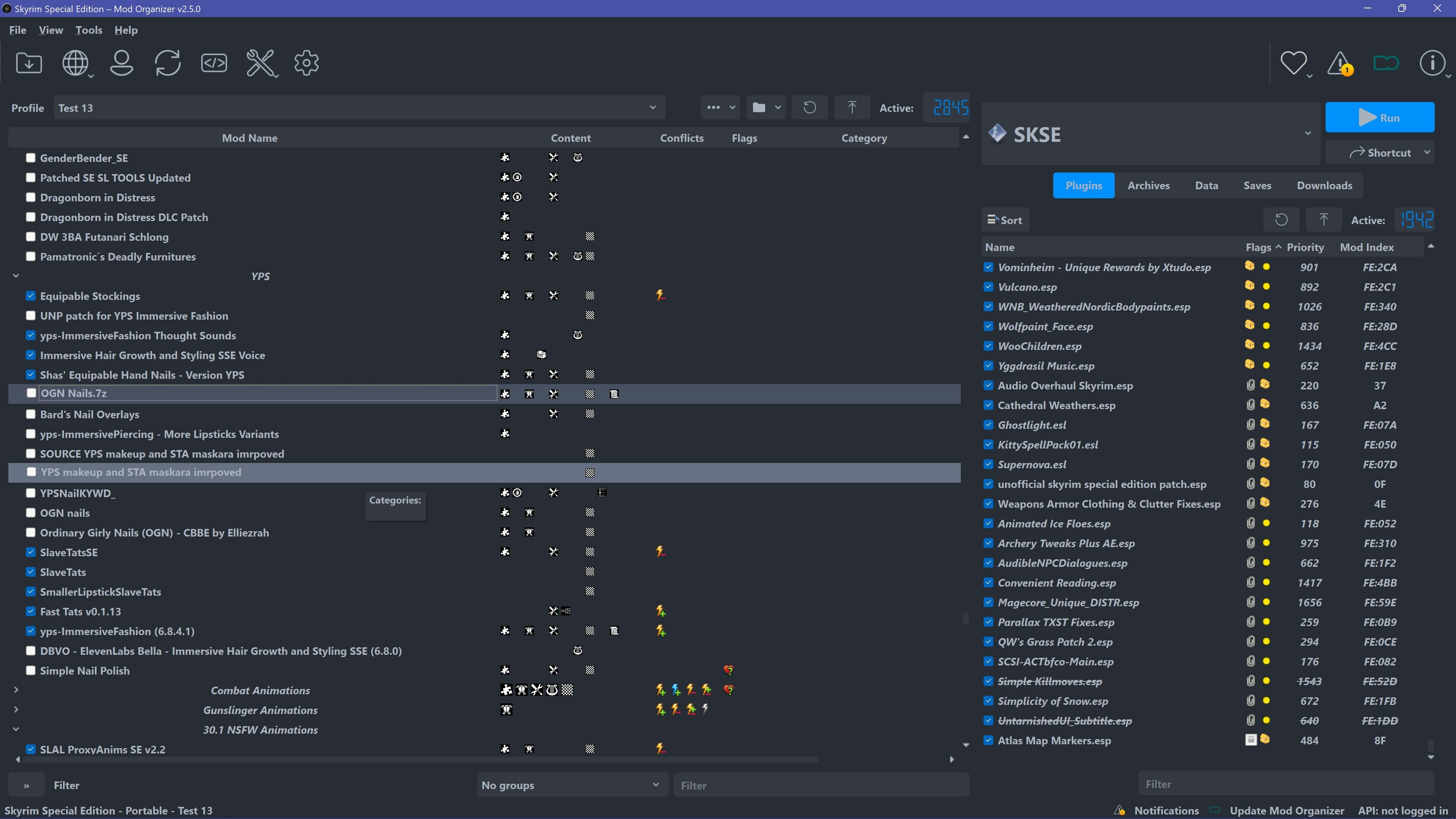Disable the Vulcano.esp plugin checkbox
Viewport: 1456px width, 819px height.
pyautogui.click(x=988, y=287)
